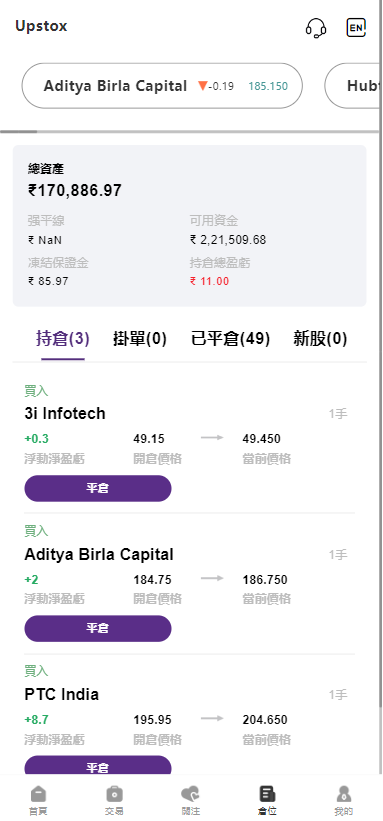Image resolution: width=383 pixels, height=821 pixels.
Task: Open watchlist heart icon in bottom bar
Action: [191, 800]
